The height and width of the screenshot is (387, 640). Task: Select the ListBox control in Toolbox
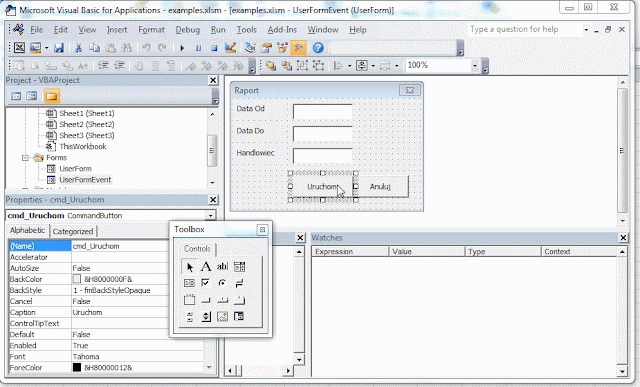189,282
